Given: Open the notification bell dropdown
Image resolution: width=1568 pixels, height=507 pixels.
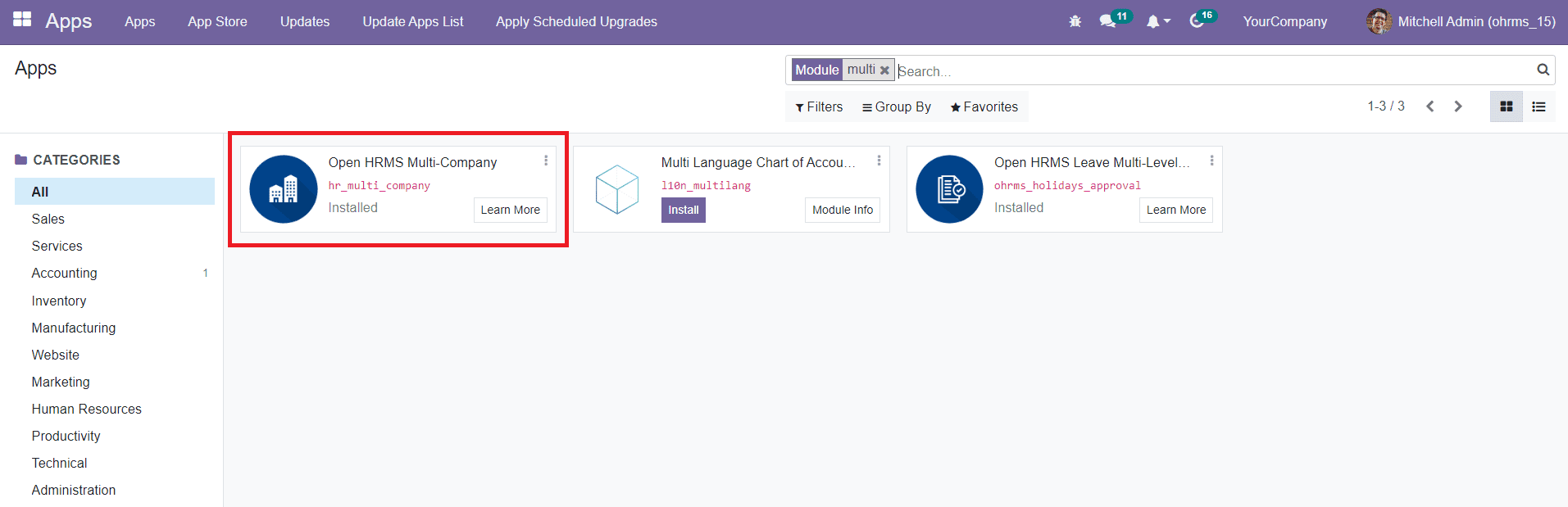Looking at the screenshot, I should coord(1158,21).
